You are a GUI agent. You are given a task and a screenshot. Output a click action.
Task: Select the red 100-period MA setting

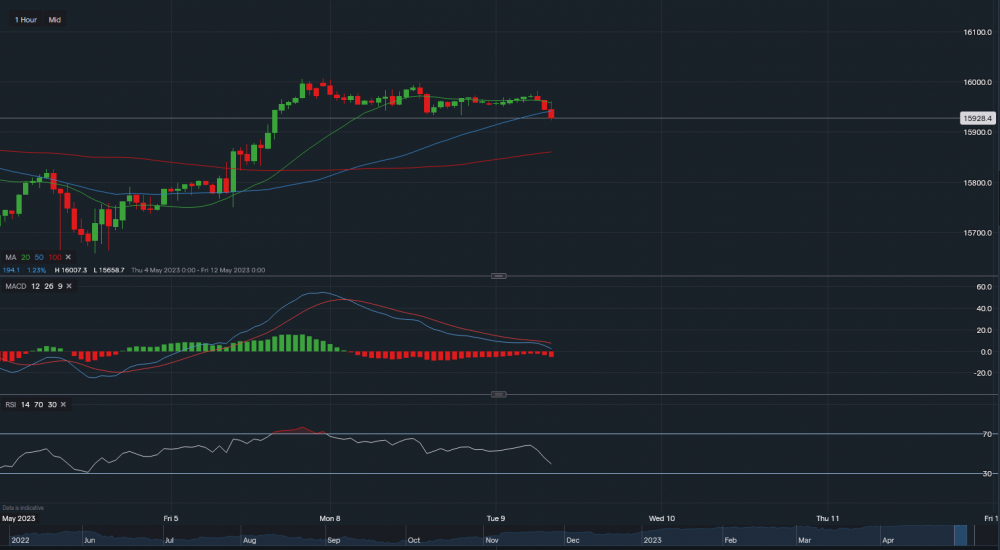click(x=54, y=257)
